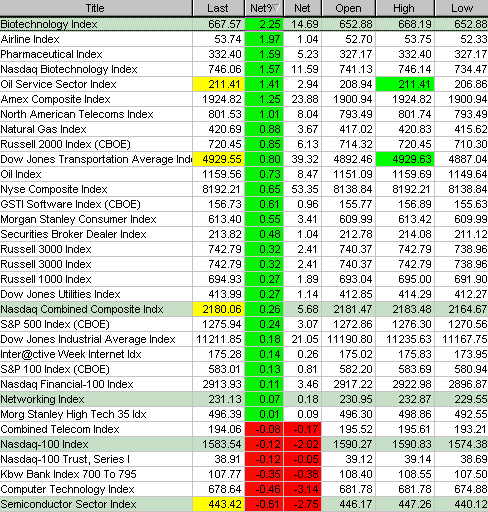Select Kbw Bank Index 700 To 795 row

tap(244, 474)
